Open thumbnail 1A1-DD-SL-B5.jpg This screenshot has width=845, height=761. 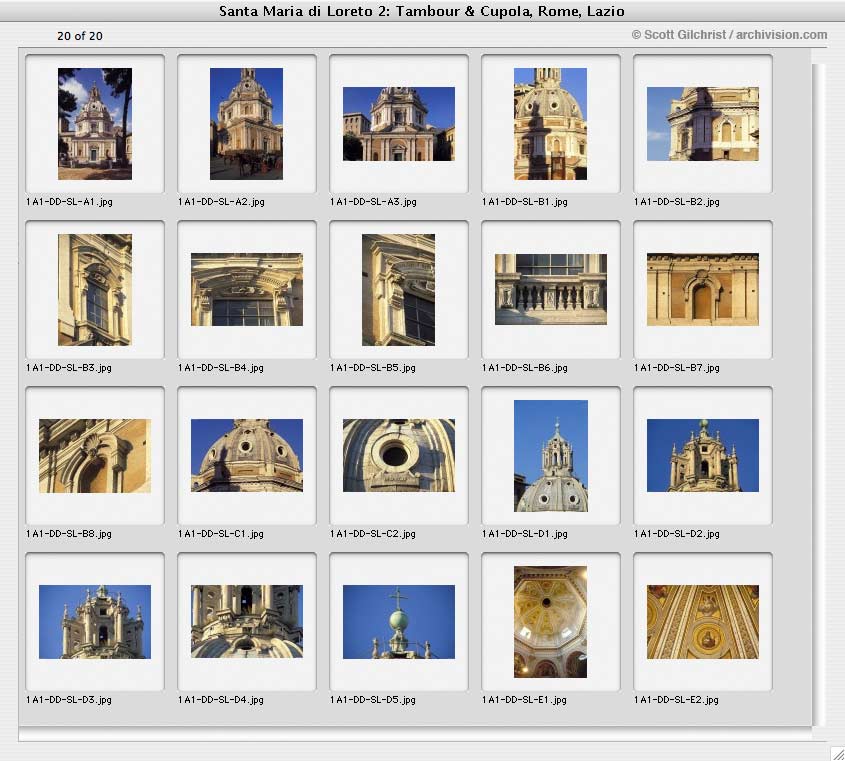click(399, 290)
